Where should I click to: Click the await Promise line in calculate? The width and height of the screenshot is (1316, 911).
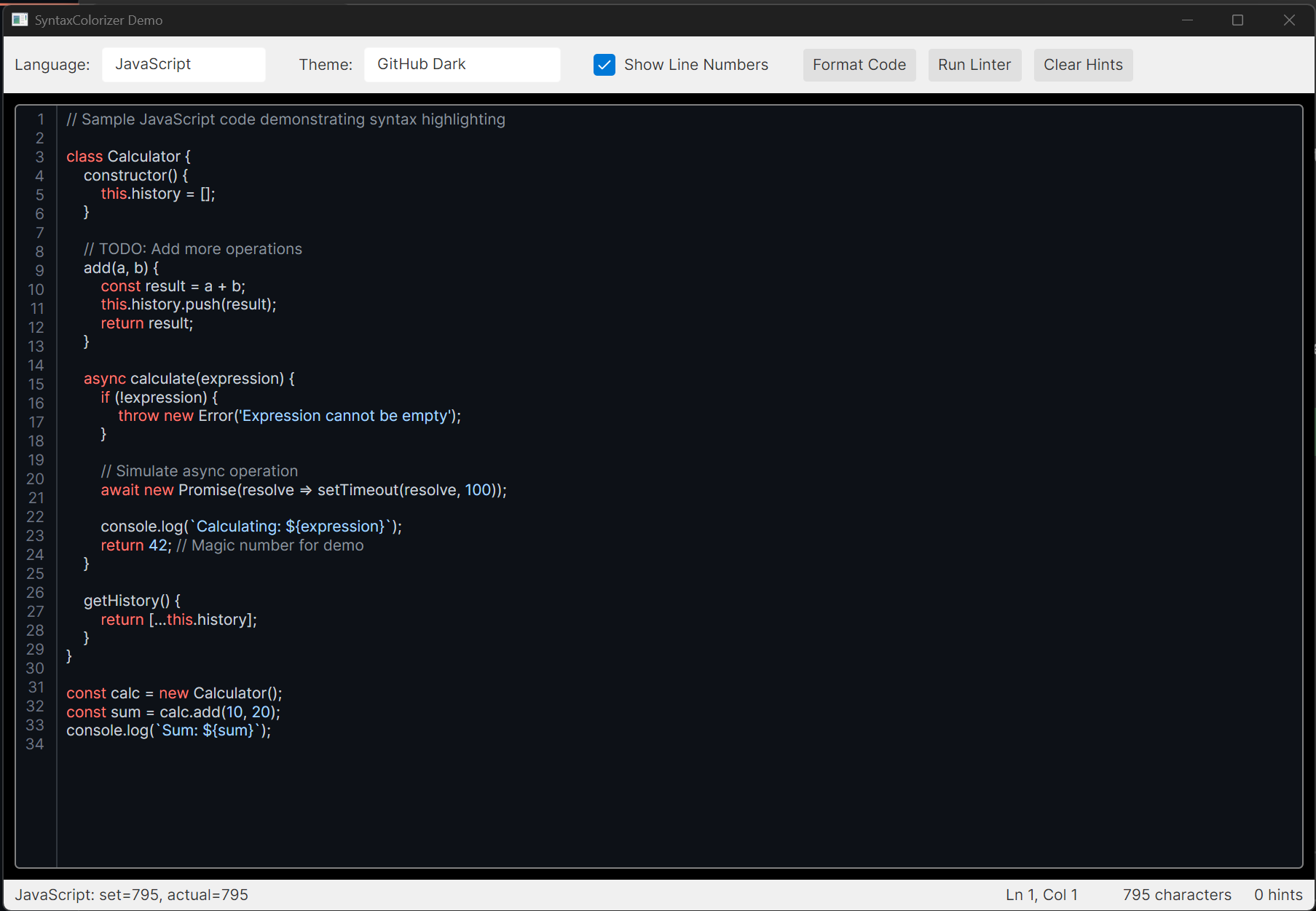point(304,489)
